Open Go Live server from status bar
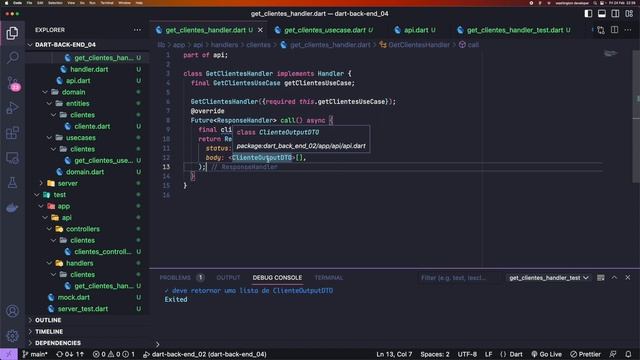 [546, 354]
